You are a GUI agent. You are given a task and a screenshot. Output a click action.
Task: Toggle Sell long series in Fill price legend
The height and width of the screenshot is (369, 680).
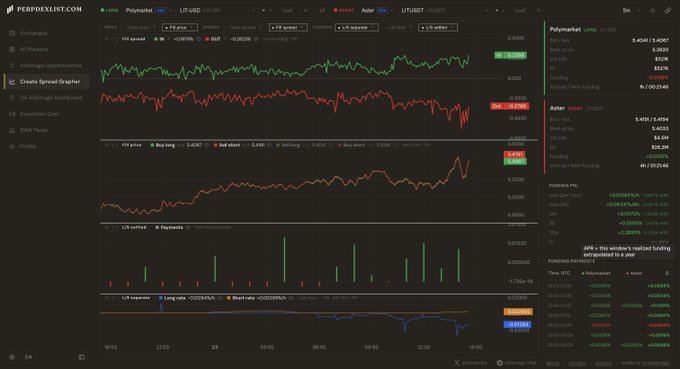tap(288, 145)
